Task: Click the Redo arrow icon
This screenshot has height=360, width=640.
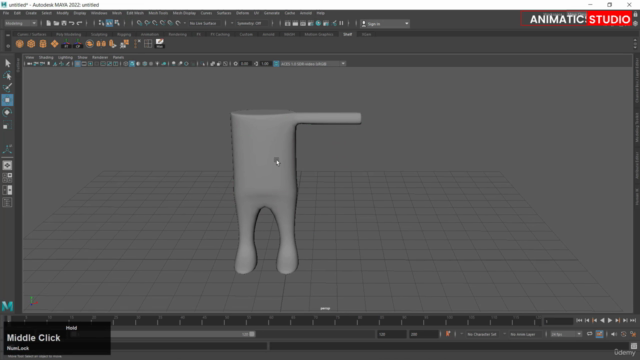Action: [x=80, y=23]
